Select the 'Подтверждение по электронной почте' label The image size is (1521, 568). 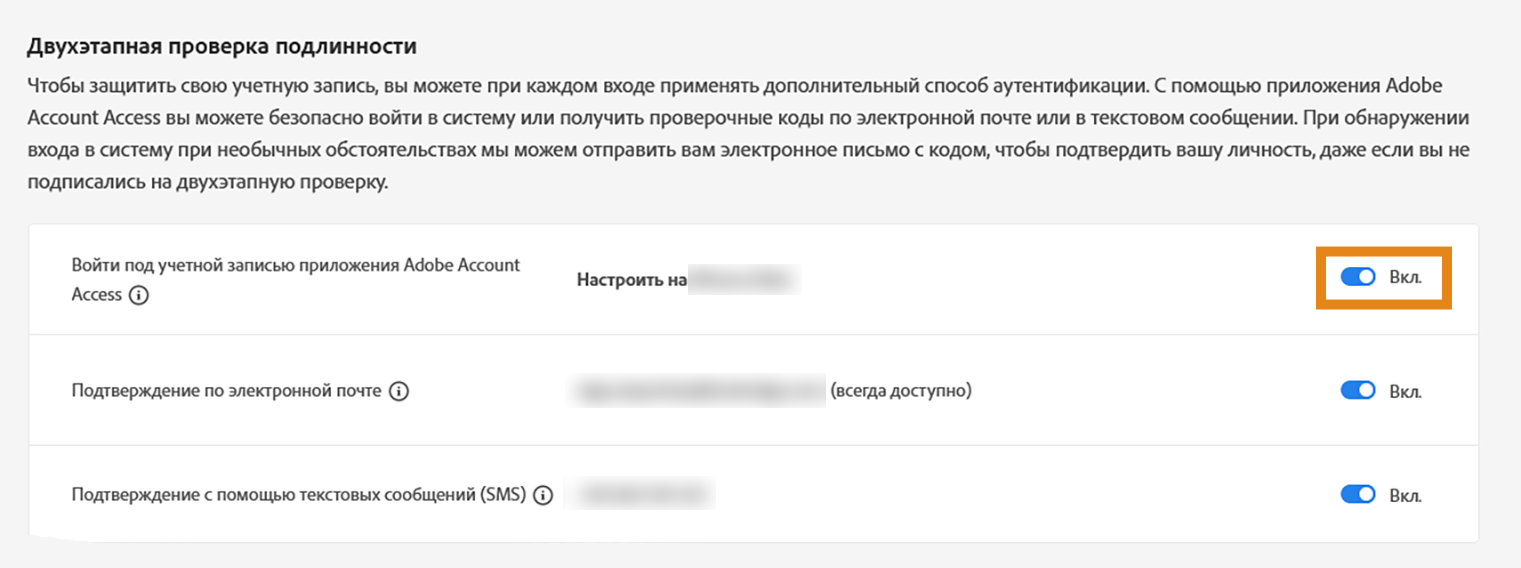point(226,391)
